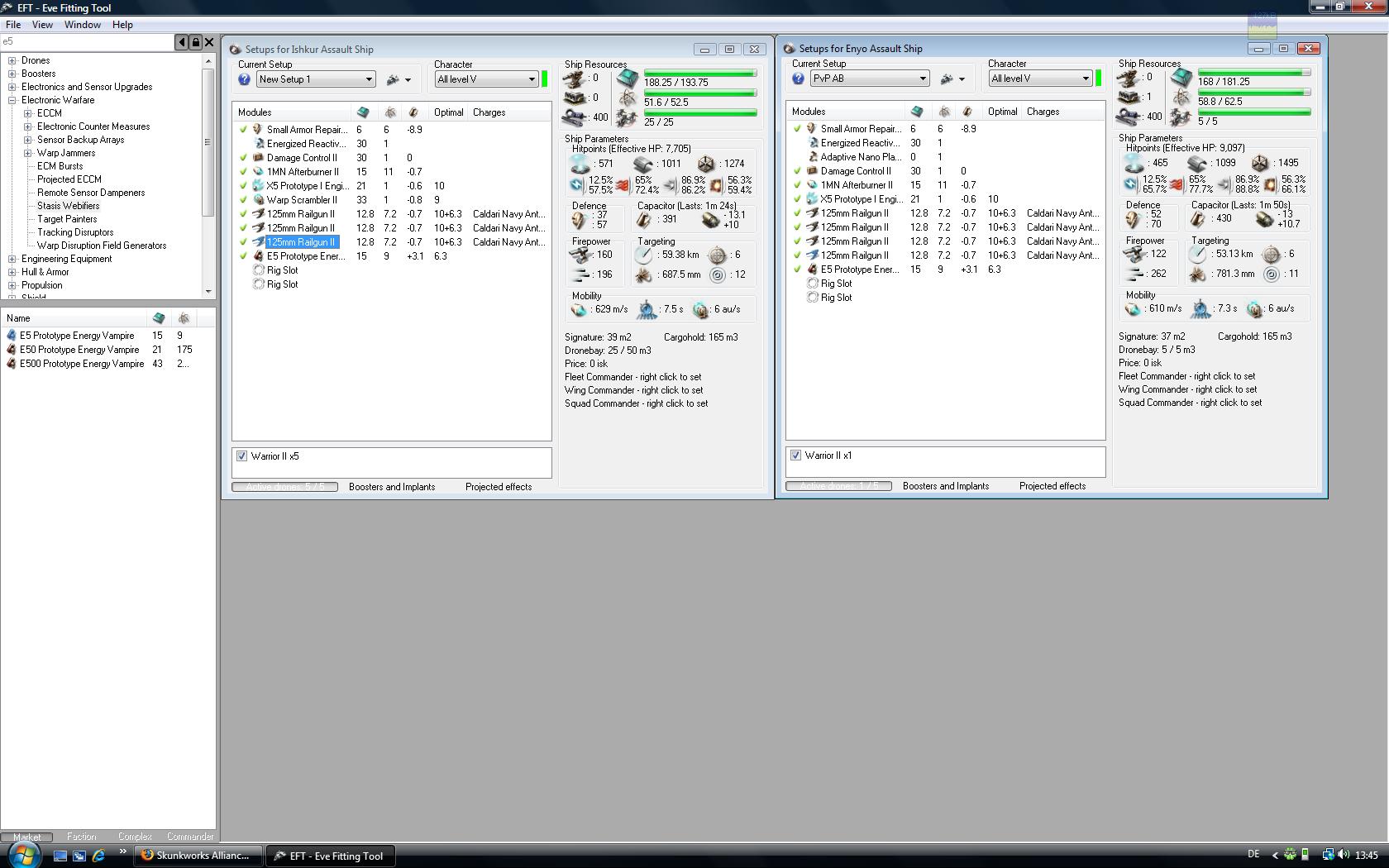Toggle the Warrior II x1 drone checkbox
The image size is (1389, 868).
(x=795, y=455)
